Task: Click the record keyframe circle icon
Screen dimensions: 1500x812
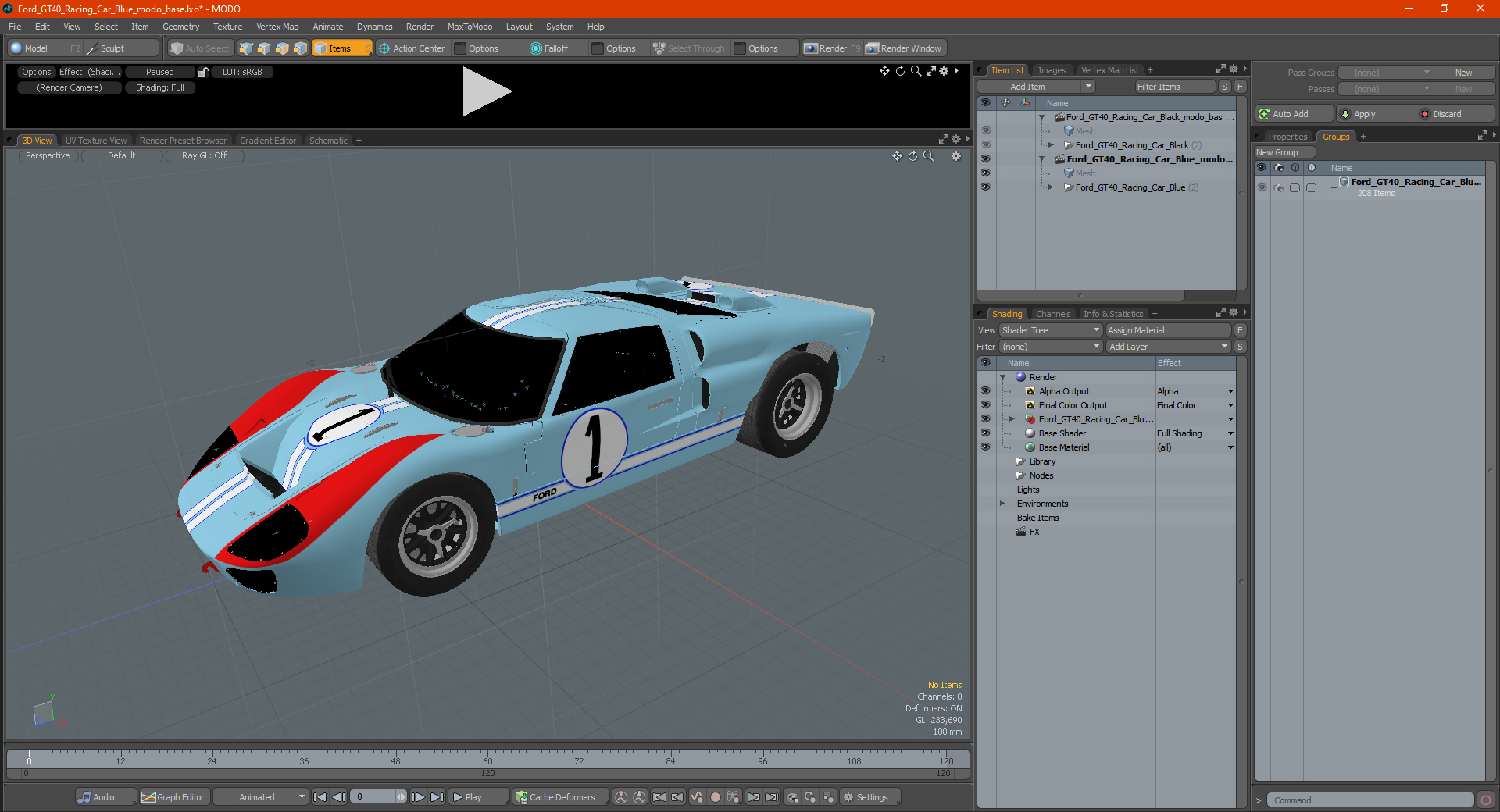Action: tap(715, 797)
